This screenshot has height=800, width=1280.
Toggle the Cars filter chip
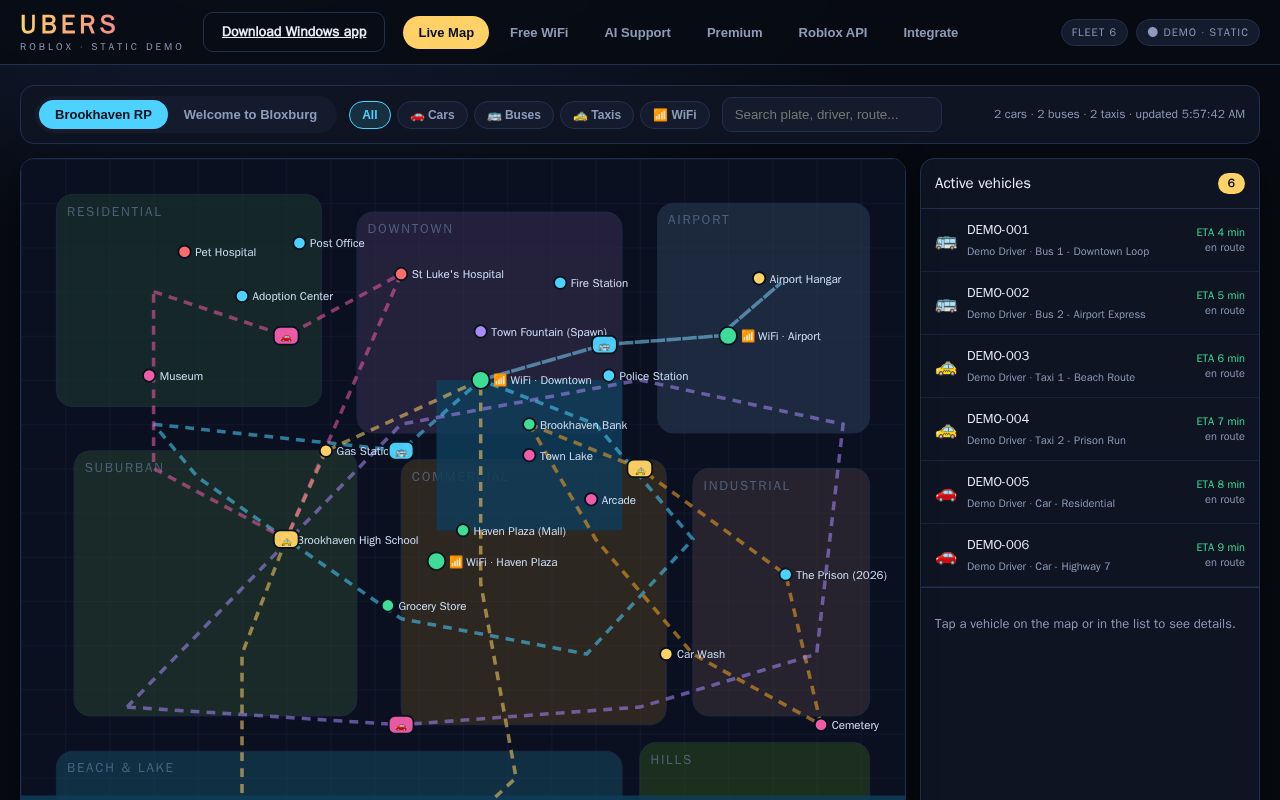click(432, 115)
